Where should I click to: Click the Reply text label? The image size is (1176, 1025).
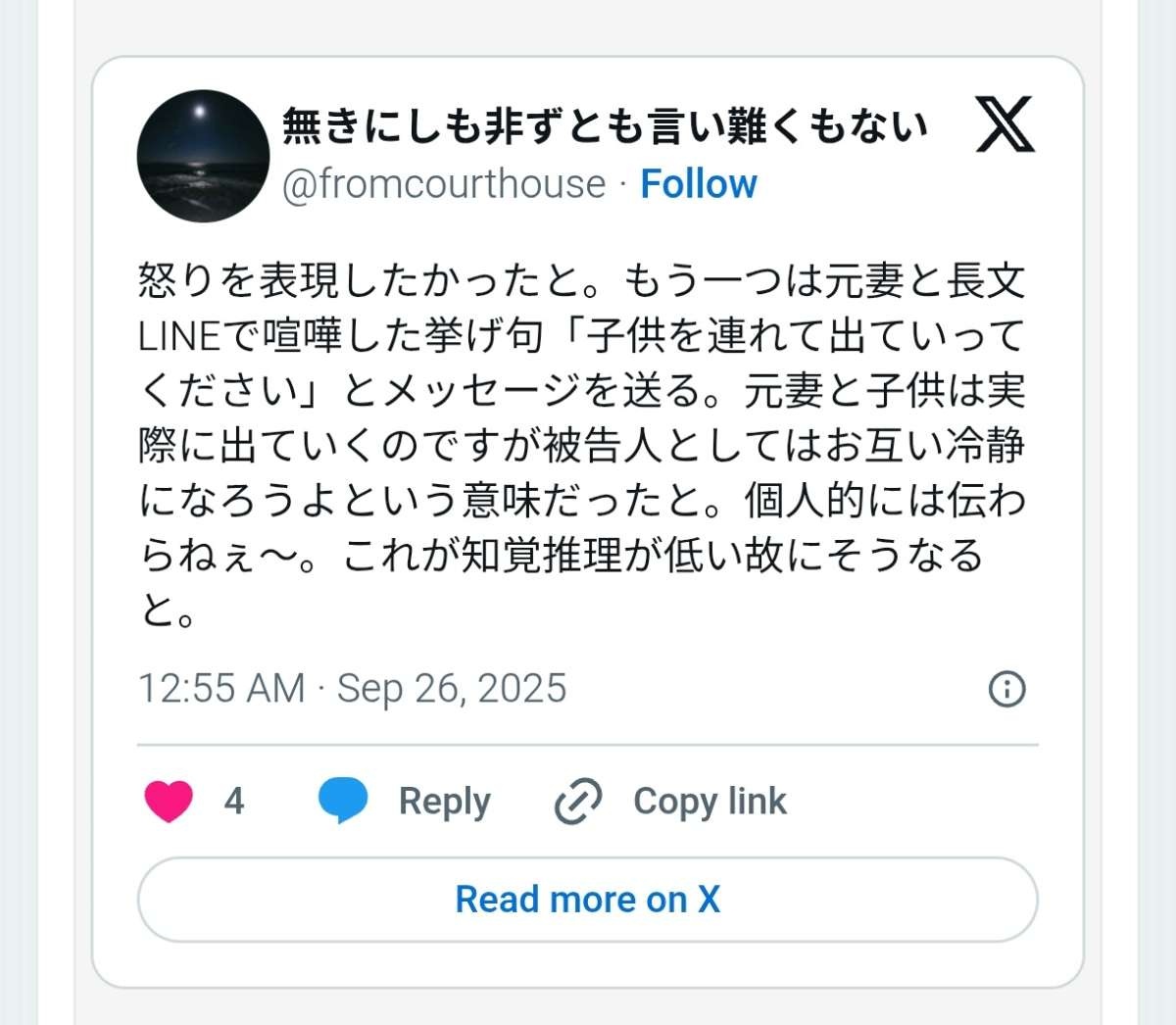[444, 802]
